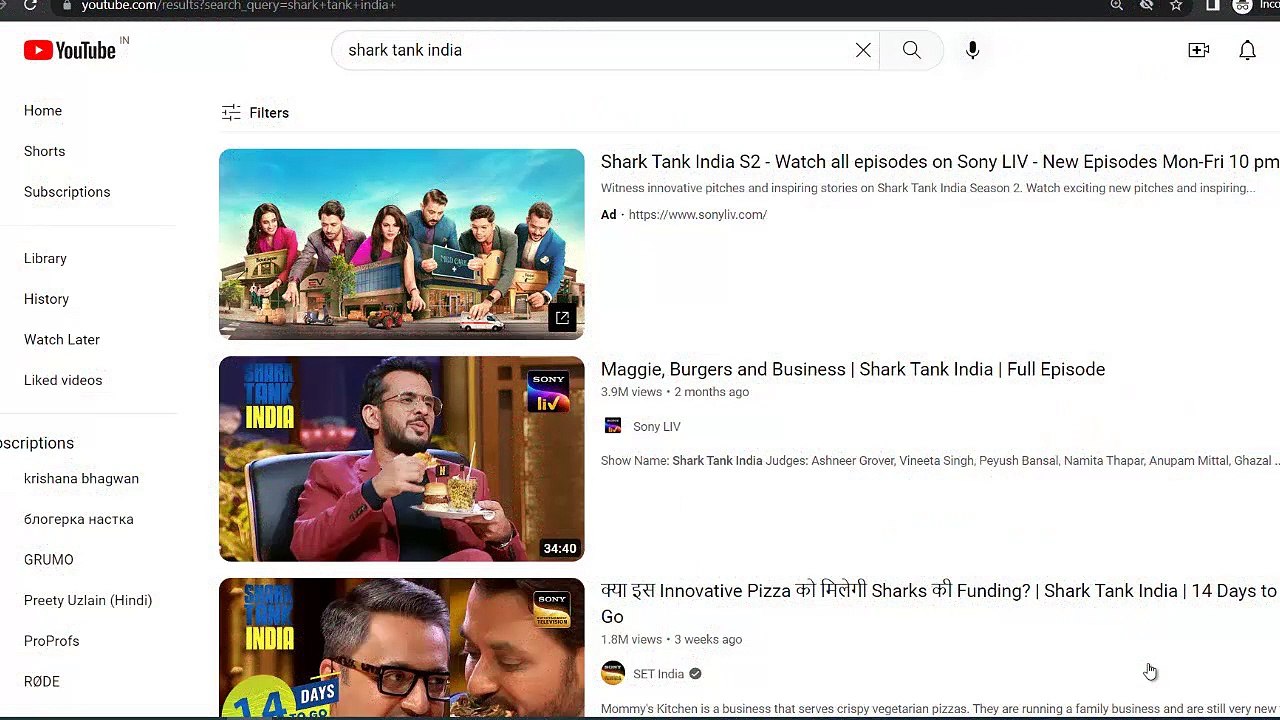The height and width of the screenshot is (720, 1280).
Task: Open 'Shark Tank India S2' ad title
Action: 939,162
